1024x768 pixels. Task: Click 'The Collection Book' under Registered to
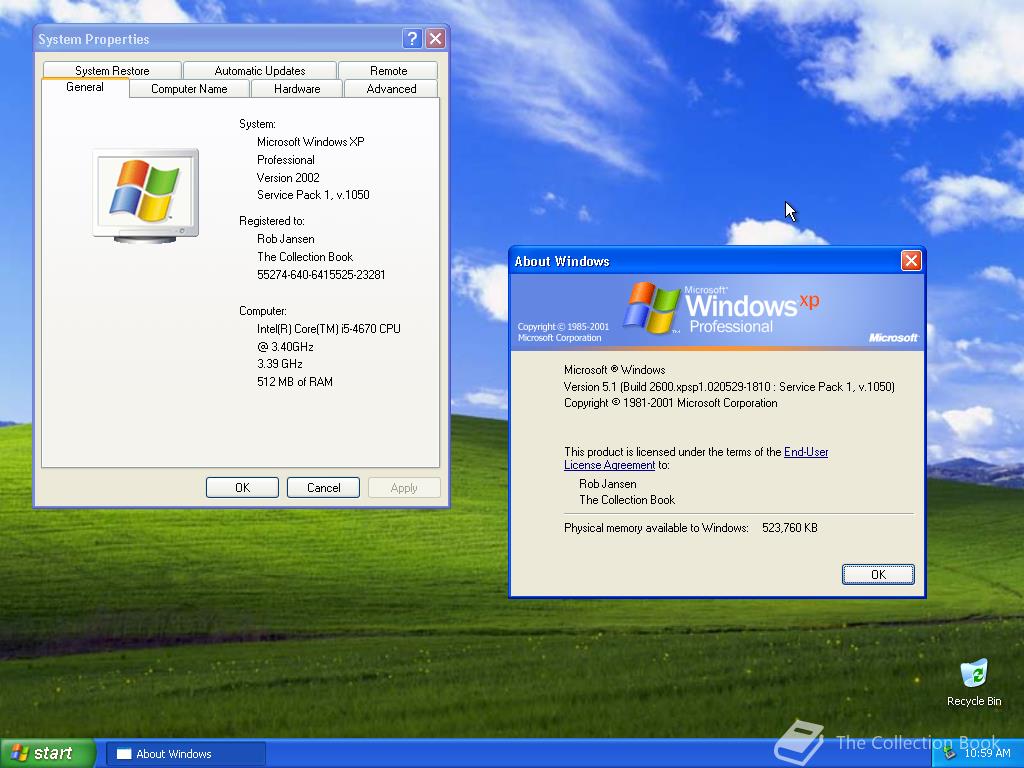[305, 257]
